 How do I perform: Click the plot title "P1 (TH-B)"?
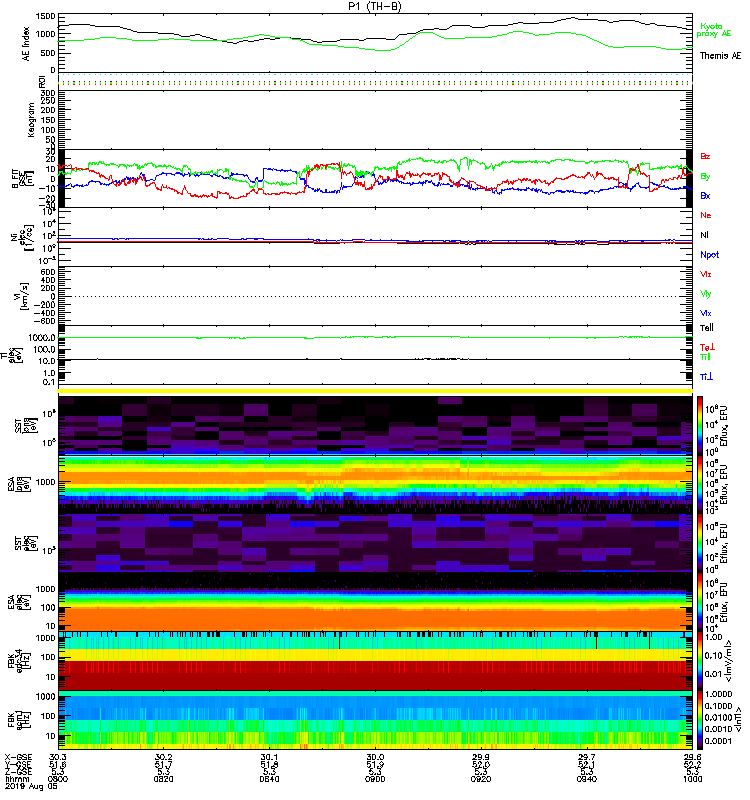(375, 6)
